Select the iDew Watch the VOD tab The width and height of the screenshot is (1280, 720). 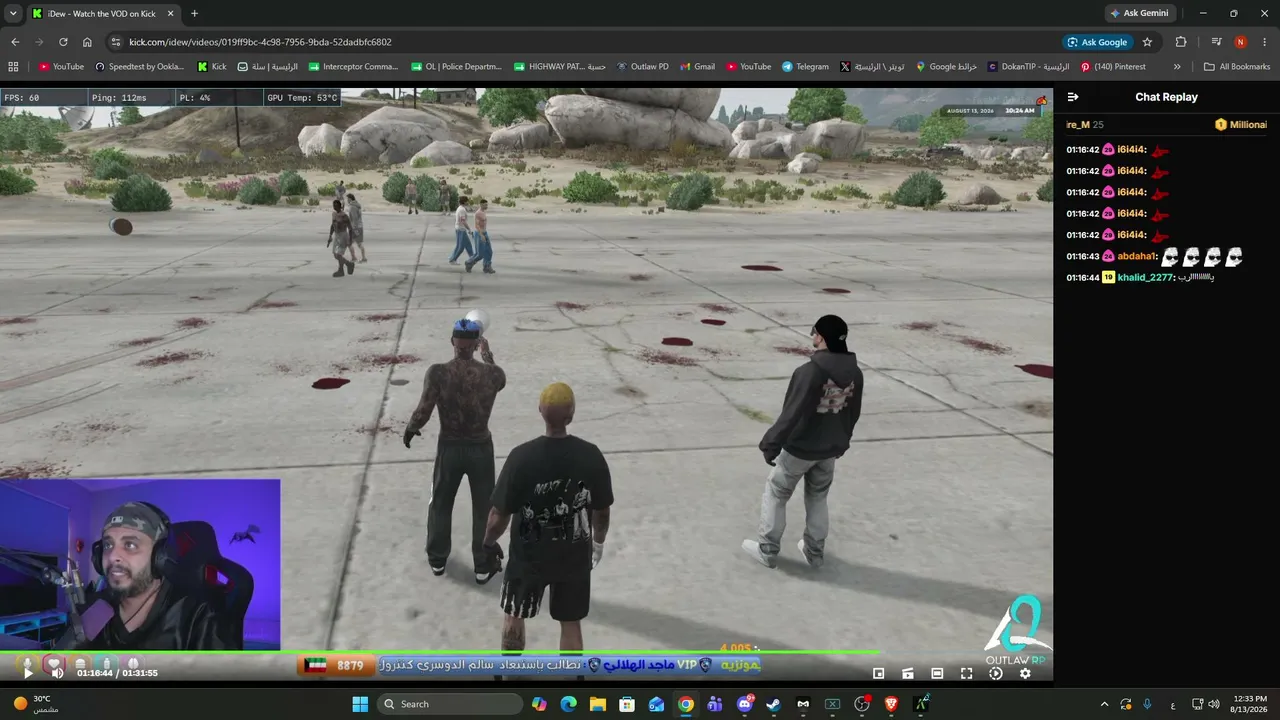[x=101, y=14]
